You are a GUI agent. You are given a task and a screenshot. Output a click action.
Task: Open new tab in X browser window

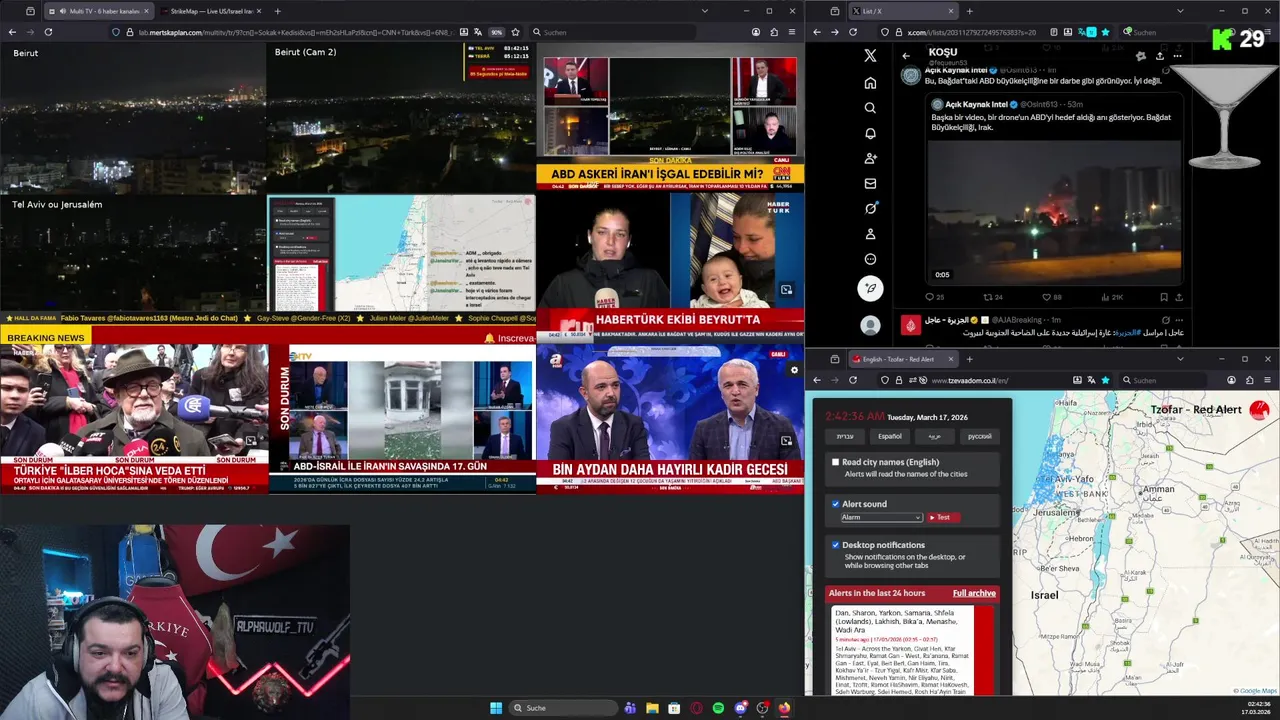[x=969, y=11]
